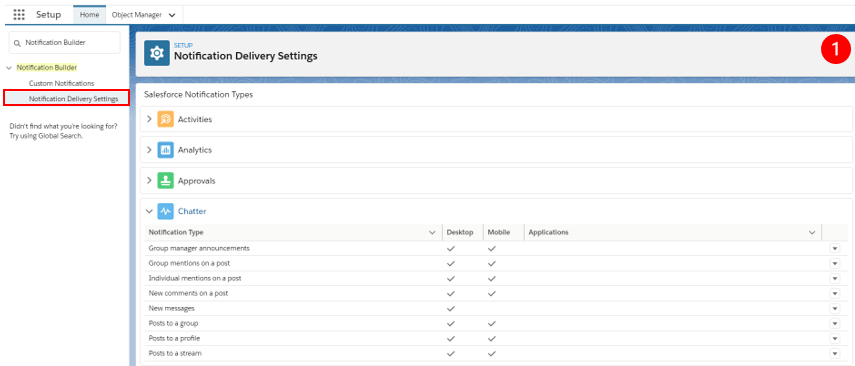Click the Chatter pulse icon
Screen dimensions: 855x366
[x=165, y=211]
